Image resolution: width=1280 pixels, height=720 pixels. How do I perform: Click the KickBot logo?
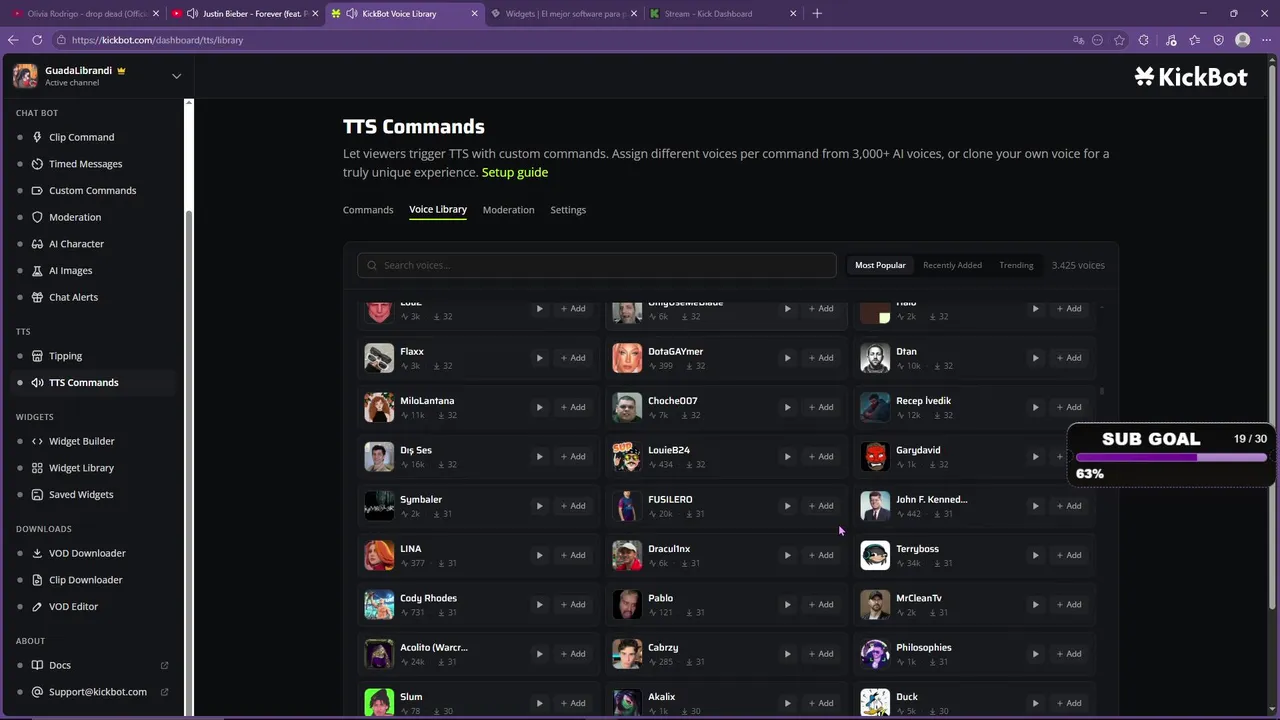(1191, 77)
